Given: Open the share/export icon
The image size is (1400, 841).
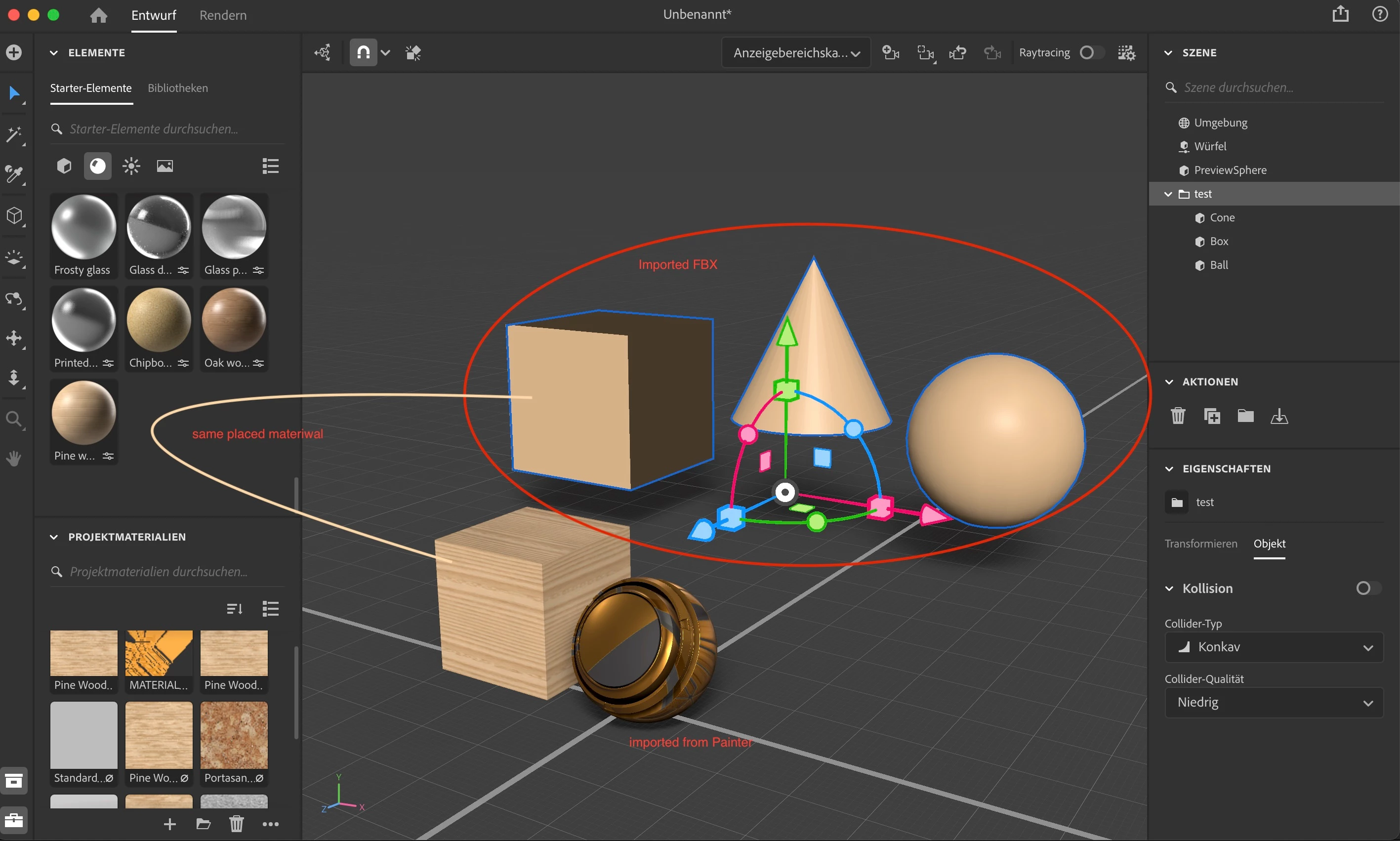Looking at the screenshot, I should click(1340, 14).
